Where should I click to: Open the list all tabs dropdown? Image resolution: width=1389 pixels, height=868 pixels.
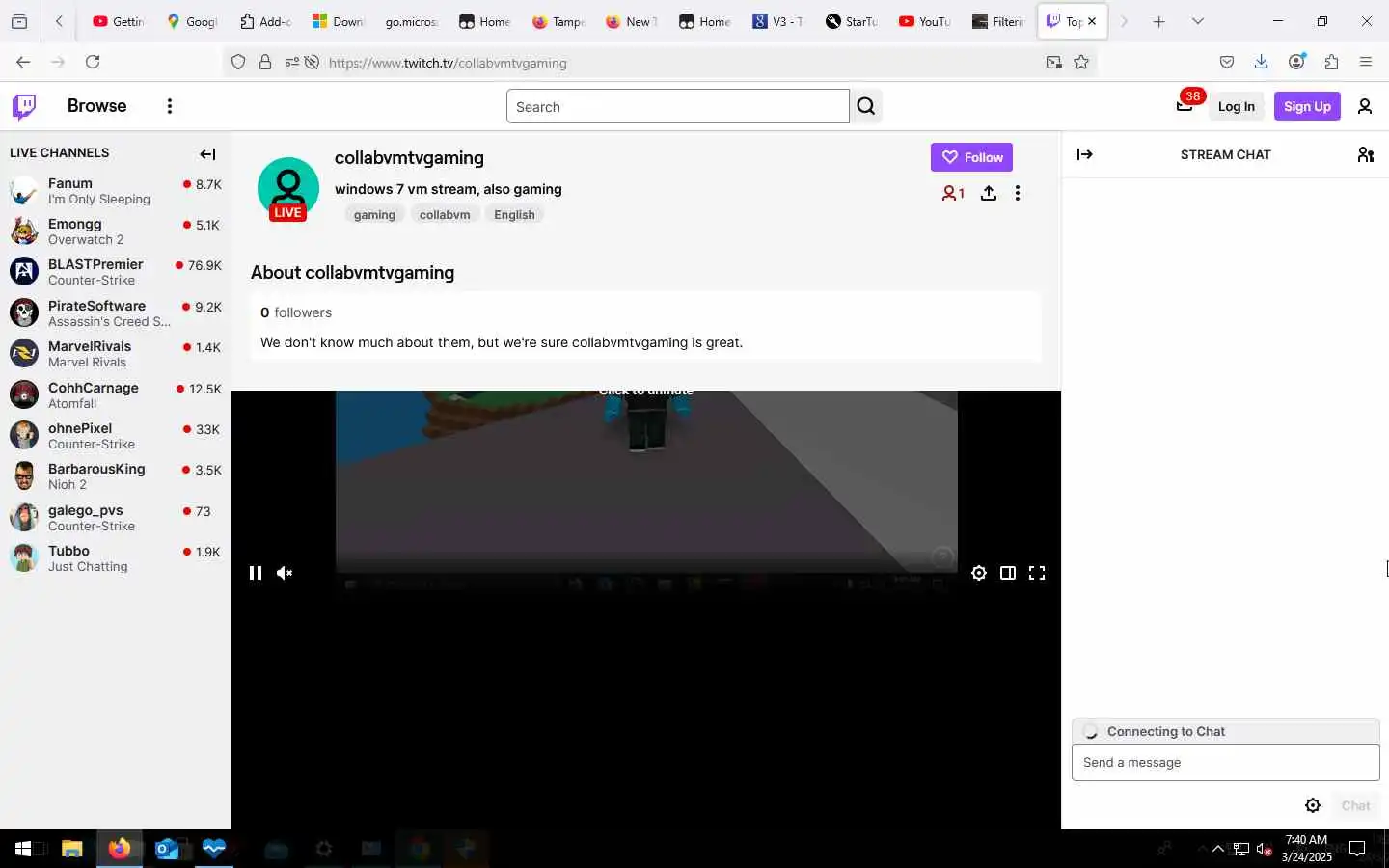click(1197, 21)
